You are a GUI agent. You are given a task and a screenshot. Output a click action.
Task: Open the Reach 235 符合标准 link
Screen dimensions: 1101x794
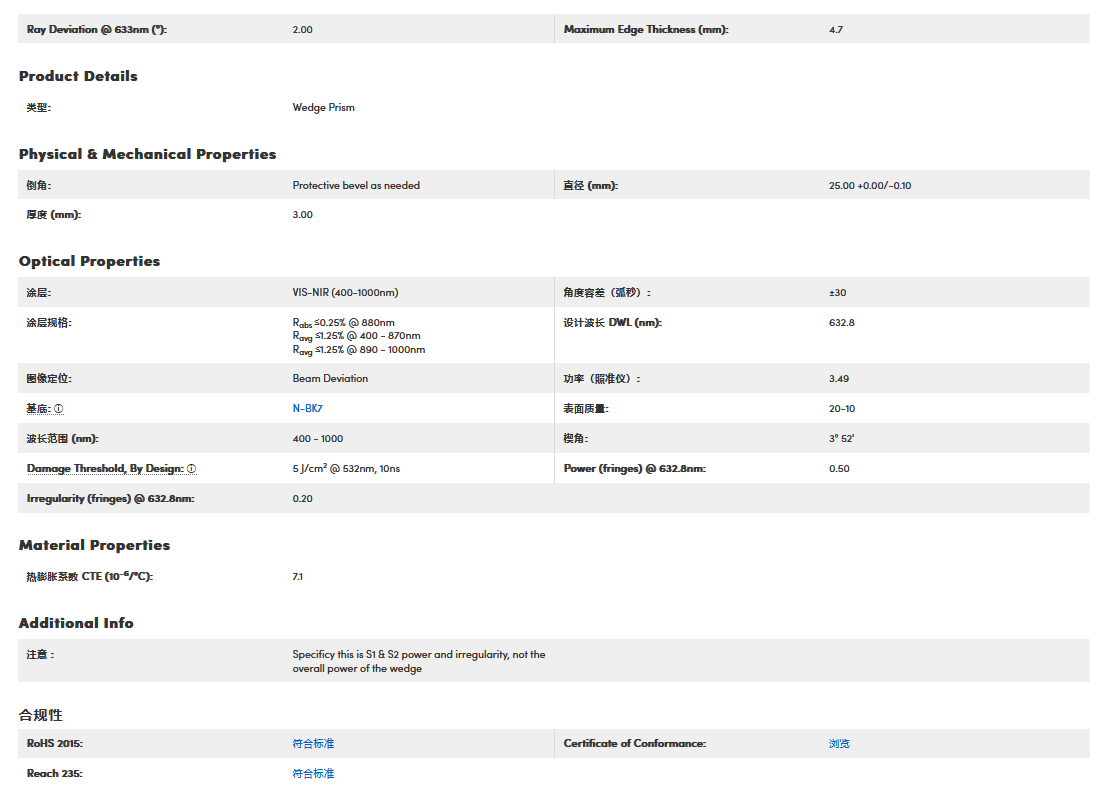pos(313,774)
